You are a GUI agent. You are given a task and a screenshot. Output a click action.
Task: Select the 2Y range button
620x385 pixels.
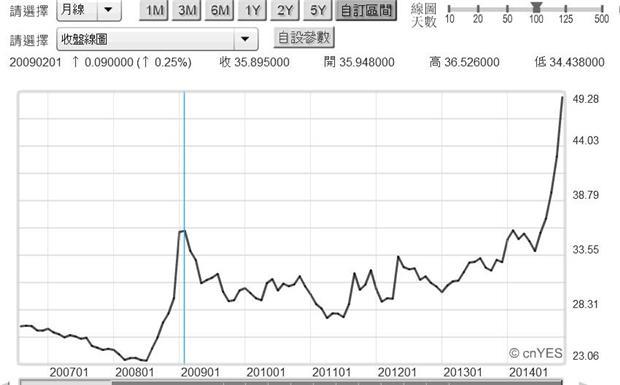(x=285, y=10)
